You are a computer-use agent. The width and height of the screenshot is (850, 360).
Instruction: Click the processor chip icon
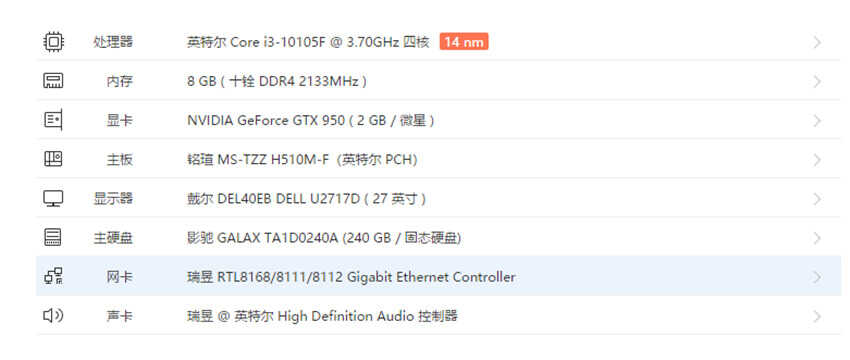(53, 42)
